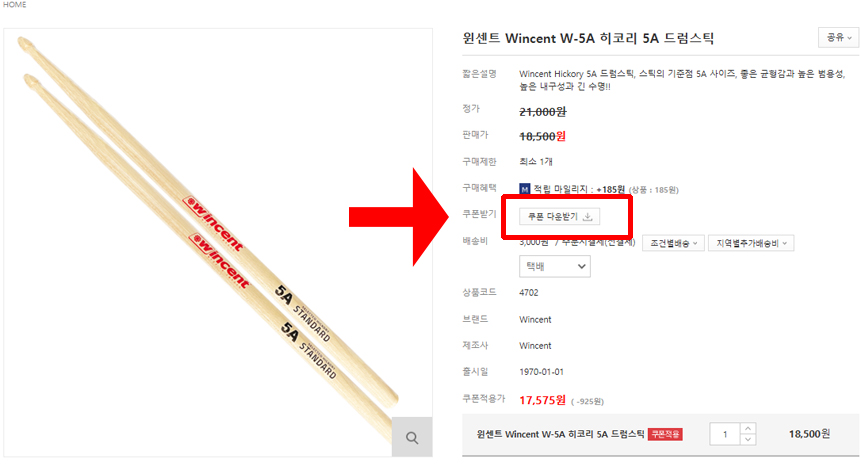
Task: Click the 18,500원 total price in order row
Action: point(809,434)
